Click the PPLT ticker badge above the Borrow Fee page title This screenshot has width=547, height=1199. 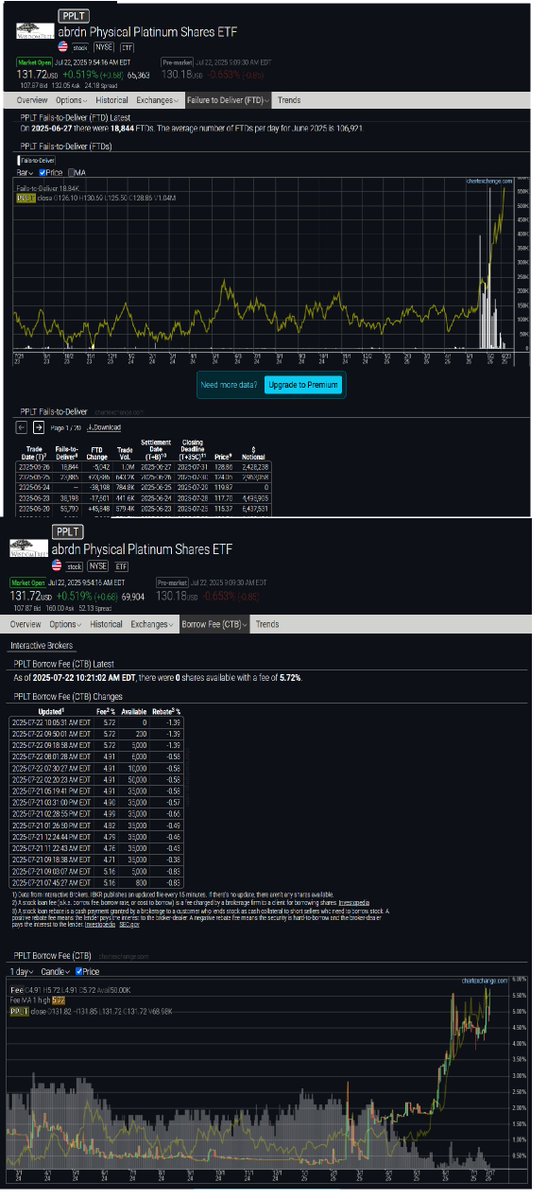coord(67,531)
